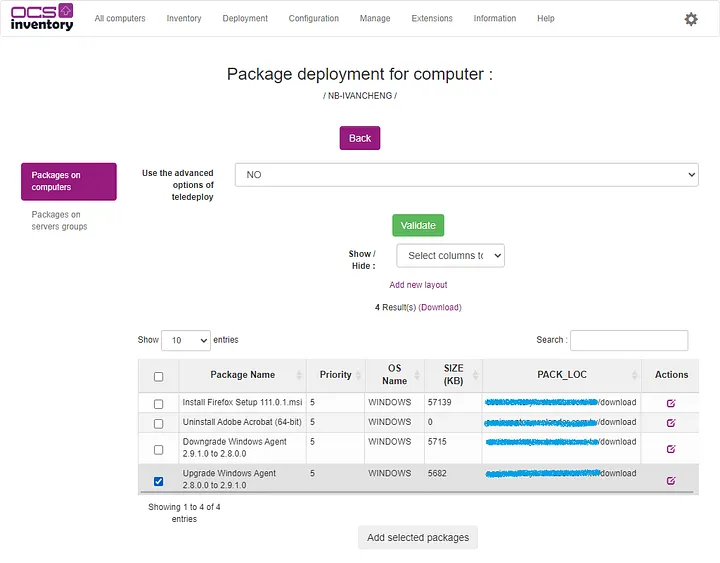
Task: Click the Download results link
Action: click(x=440, y=307)
